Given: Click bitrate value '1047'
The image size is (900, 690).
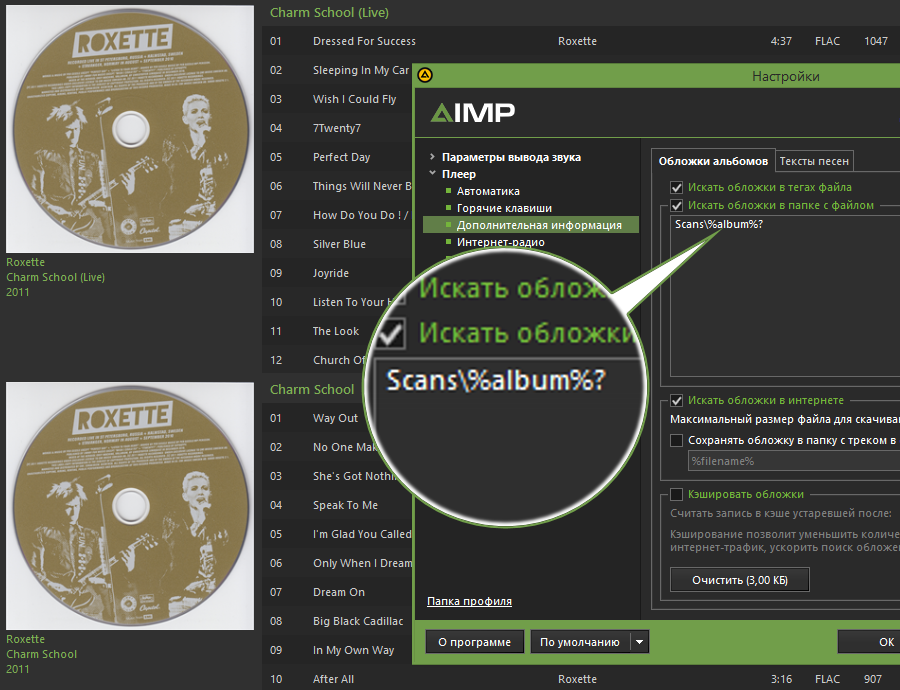Looking at the screenshot, I should pyautogui.click(x=875, y=41).
